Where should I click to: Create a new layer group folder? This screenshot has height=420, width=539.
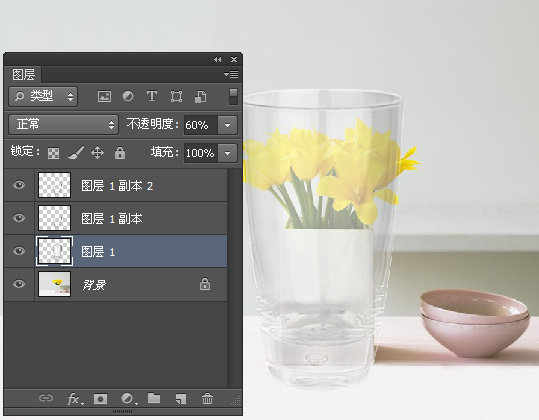tap(154, 398)
